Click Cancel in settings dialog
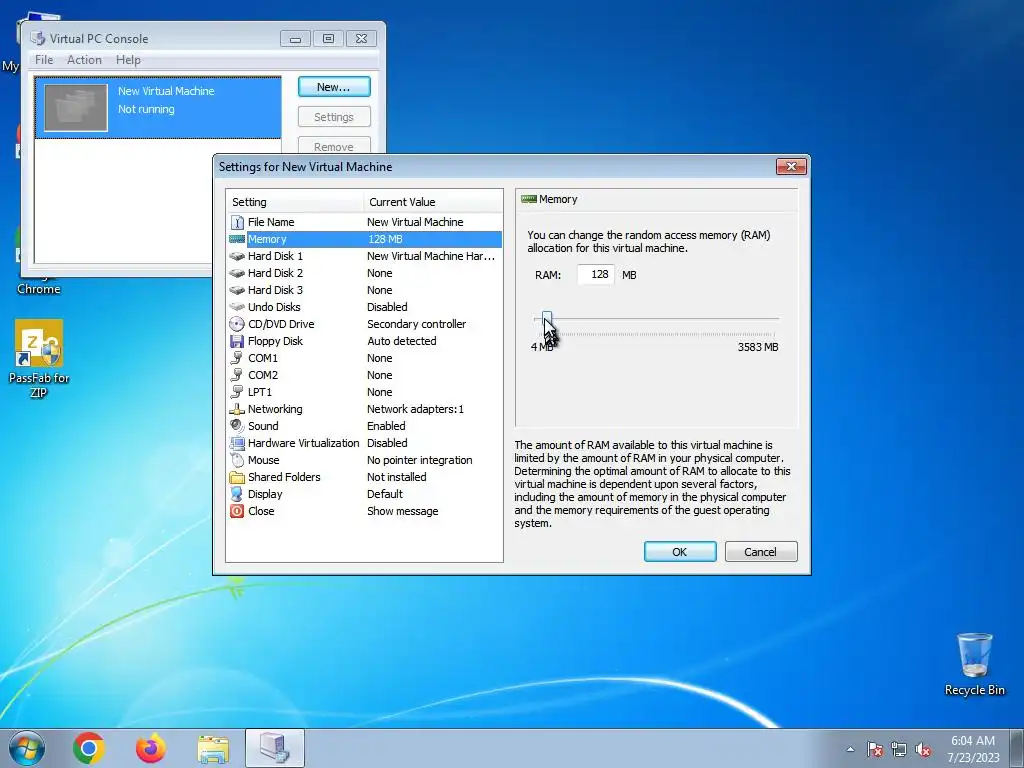1024x768 pixels. 761,552
